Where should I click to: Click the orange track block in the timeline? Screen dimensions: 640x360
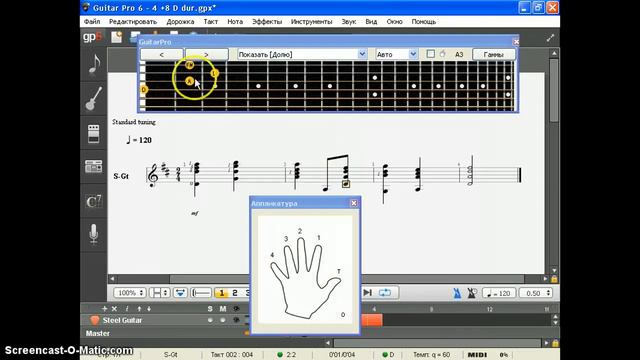point(372,320)
